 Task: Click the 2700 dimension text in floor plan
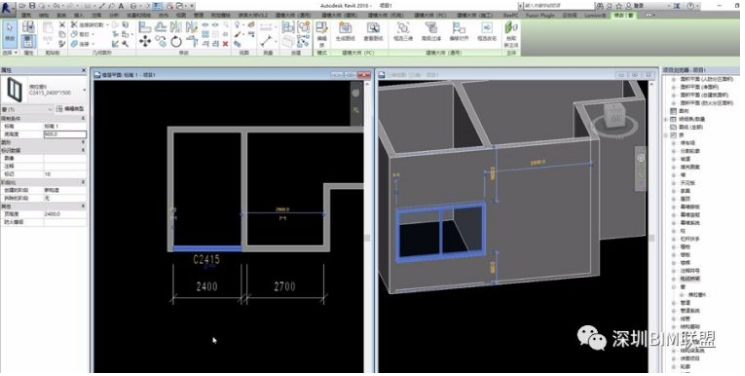(x=285, y=286)
